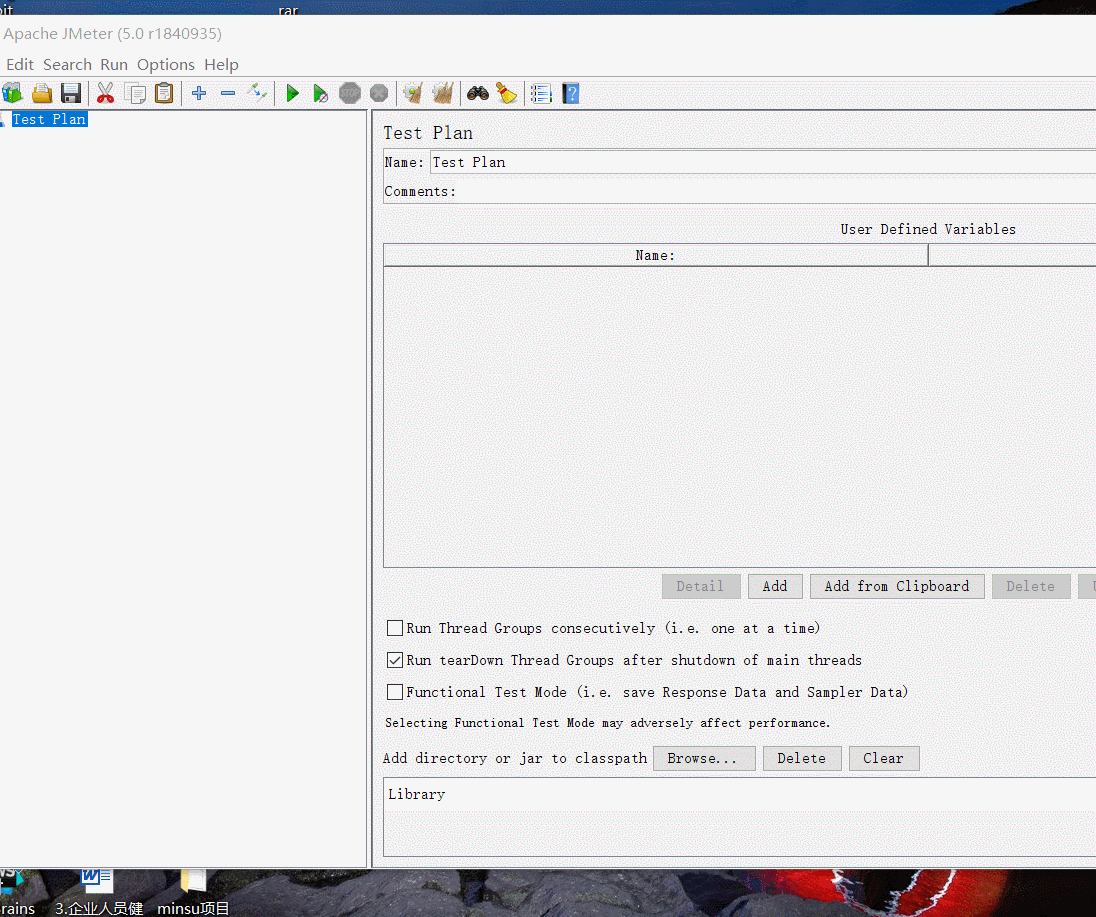Click the Add variable button
The height and width of the screenshot is (917, 1096).
(x=774, y=586)
